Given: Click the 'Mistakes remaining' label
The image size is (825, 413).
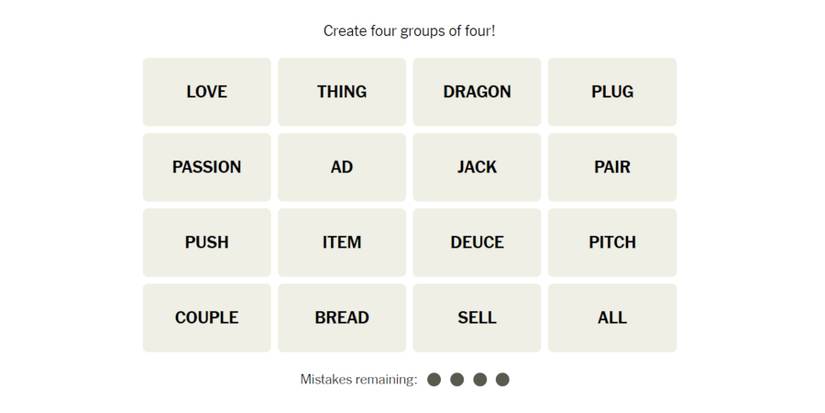Looking at the screenshot, I should click(358, 380).
